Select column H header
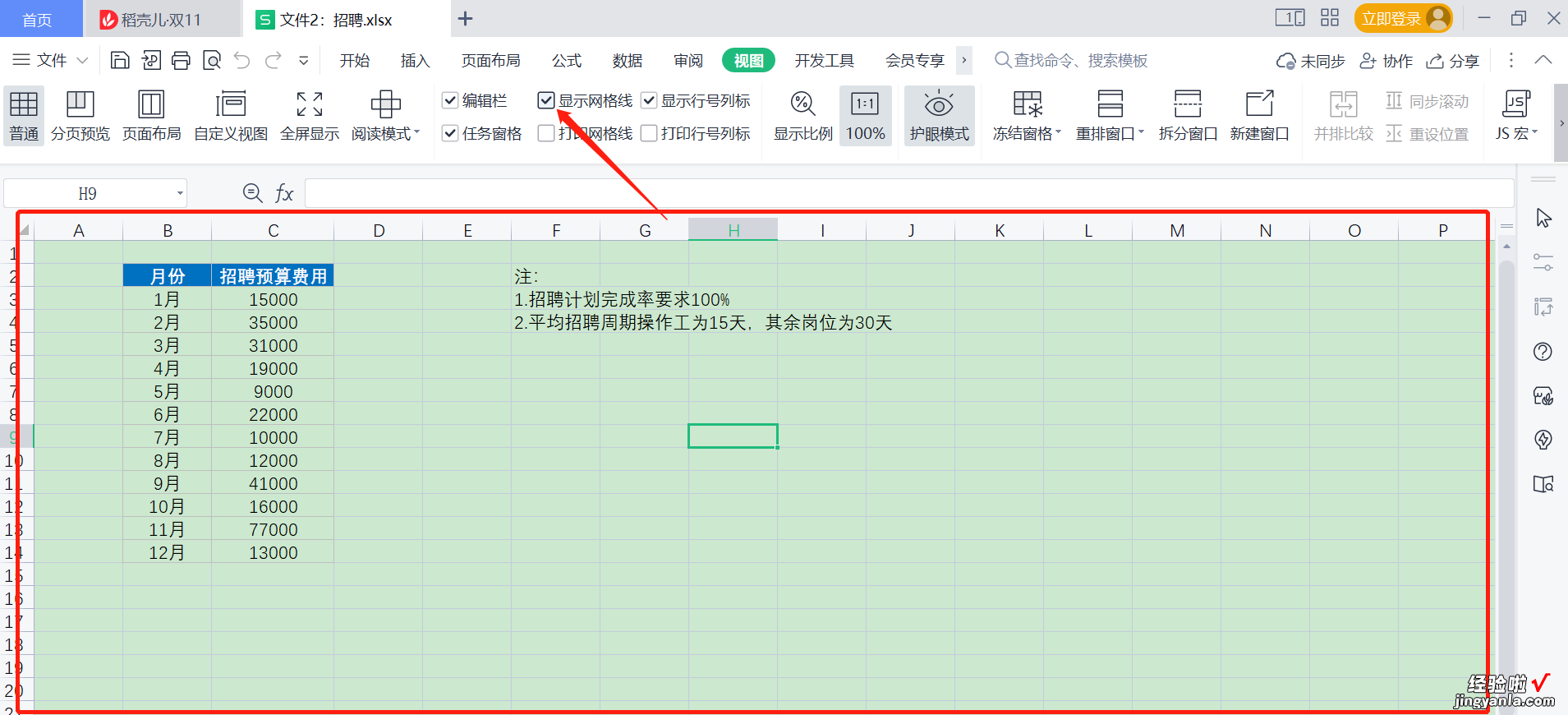 click(x=733, y=230)
